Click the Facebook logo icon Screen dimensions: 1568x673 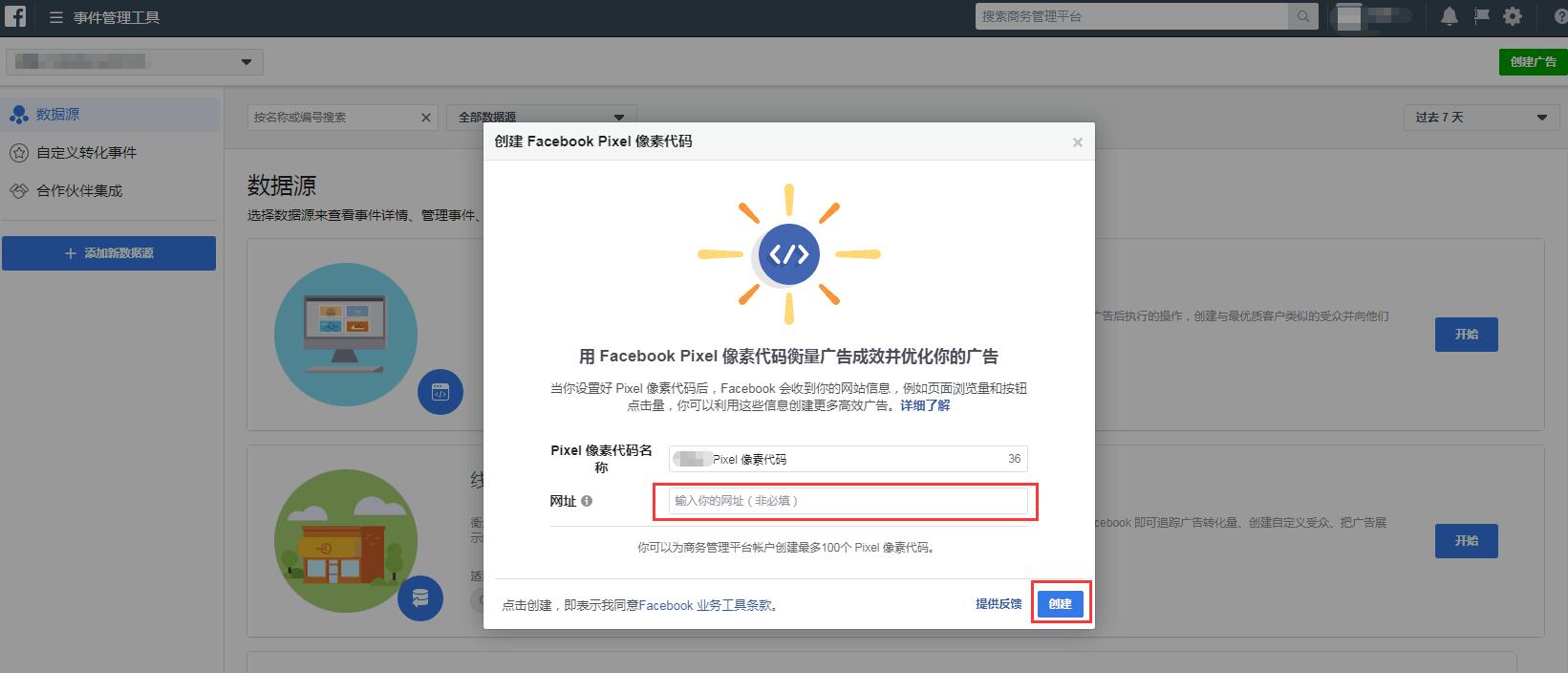coord(15,16)
